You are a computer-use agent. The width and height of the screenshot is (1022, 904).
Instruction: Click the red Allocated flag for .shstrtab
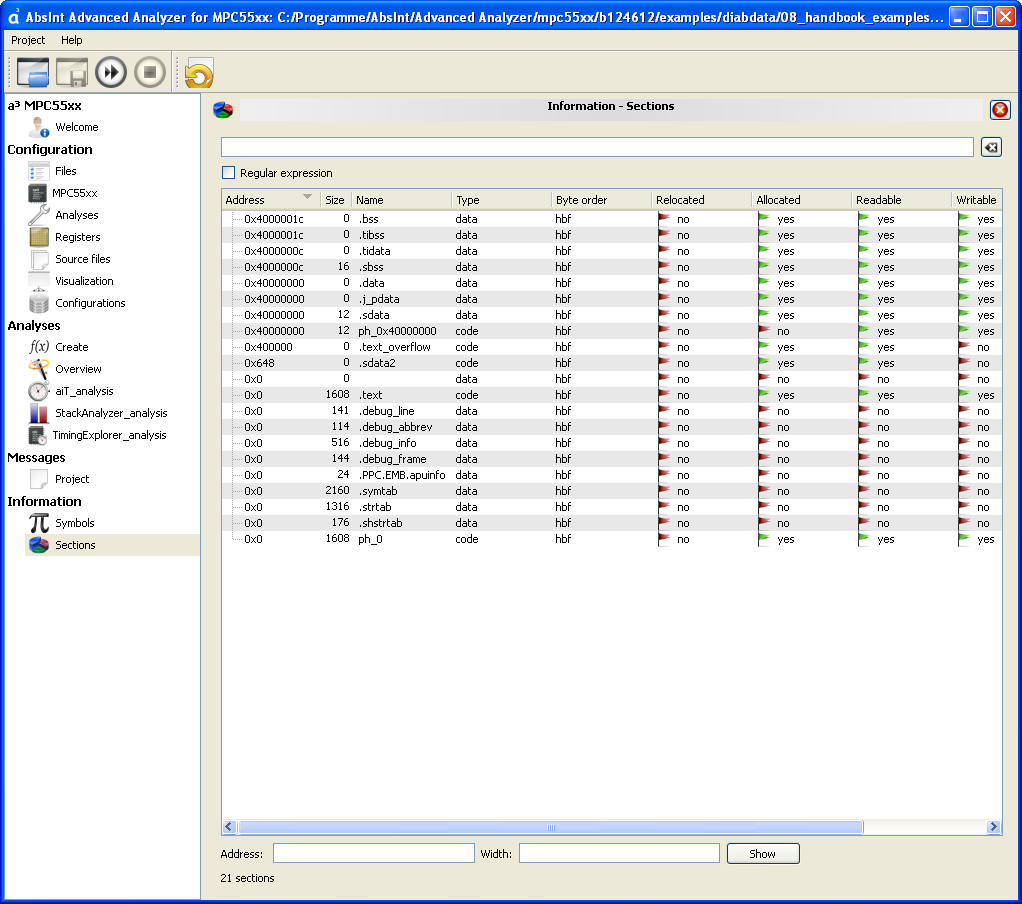764,523
